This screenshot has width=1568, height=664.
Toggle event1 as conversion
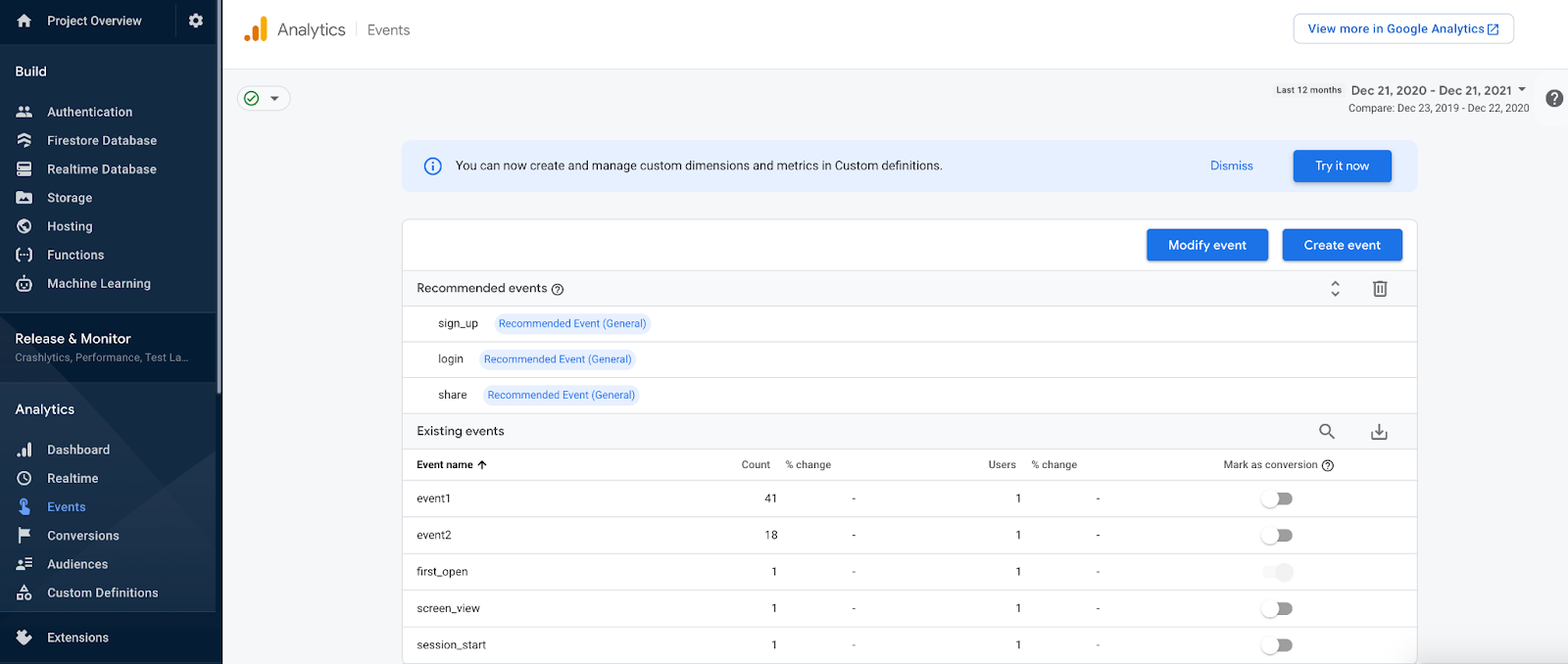coord(1277,499)
